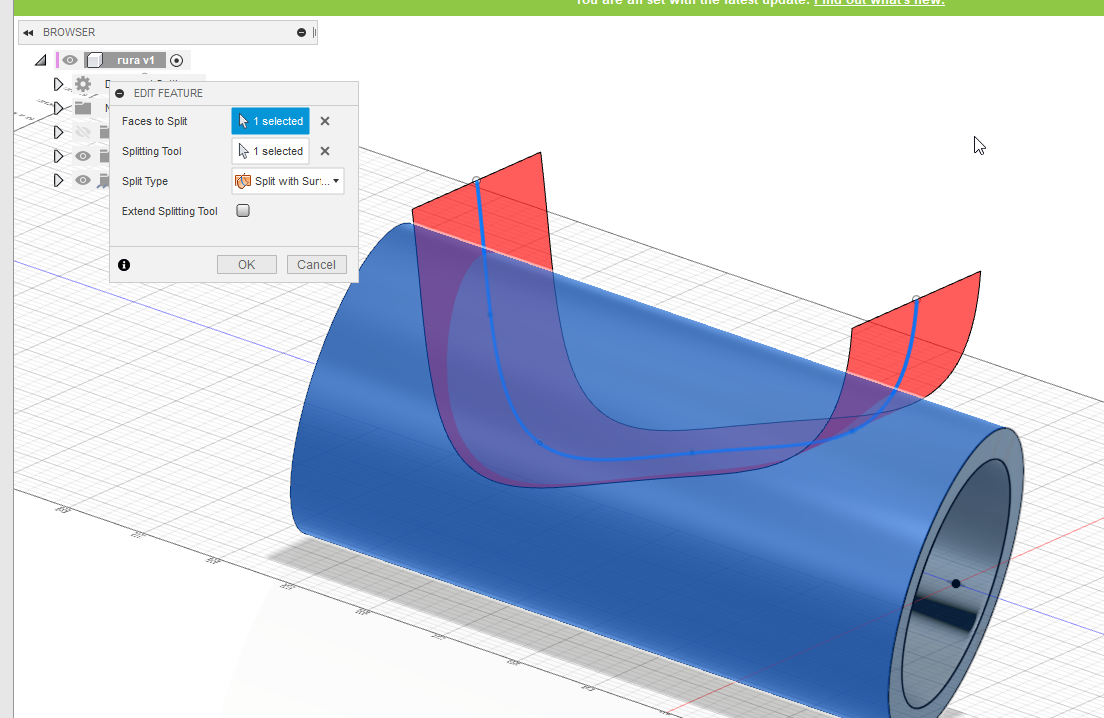Click the rura v1 component cube icon
Screen dimensions: 1104x718
[x=95, y=61]
